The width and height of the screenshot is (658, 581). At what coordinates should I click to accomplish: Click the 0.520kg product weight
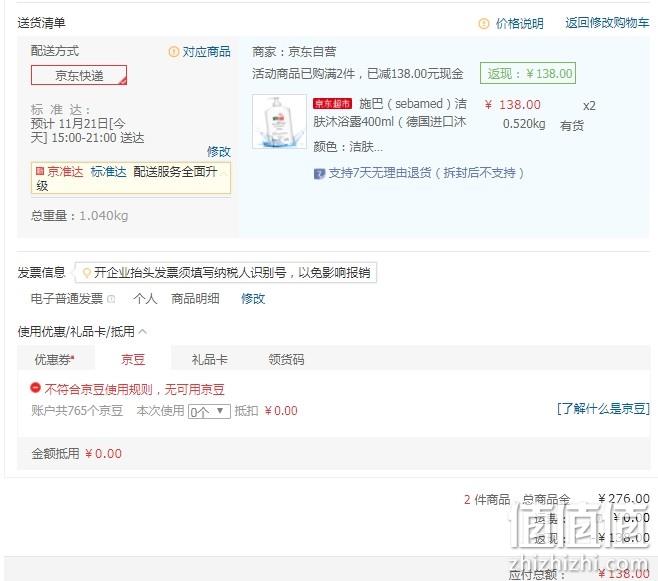(x=524, y=124)
